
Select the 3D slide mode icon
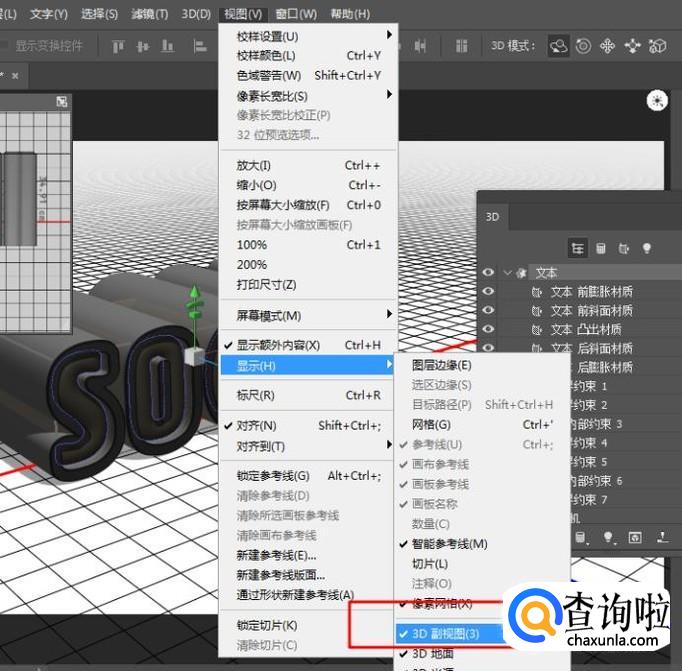coord(633,45)
